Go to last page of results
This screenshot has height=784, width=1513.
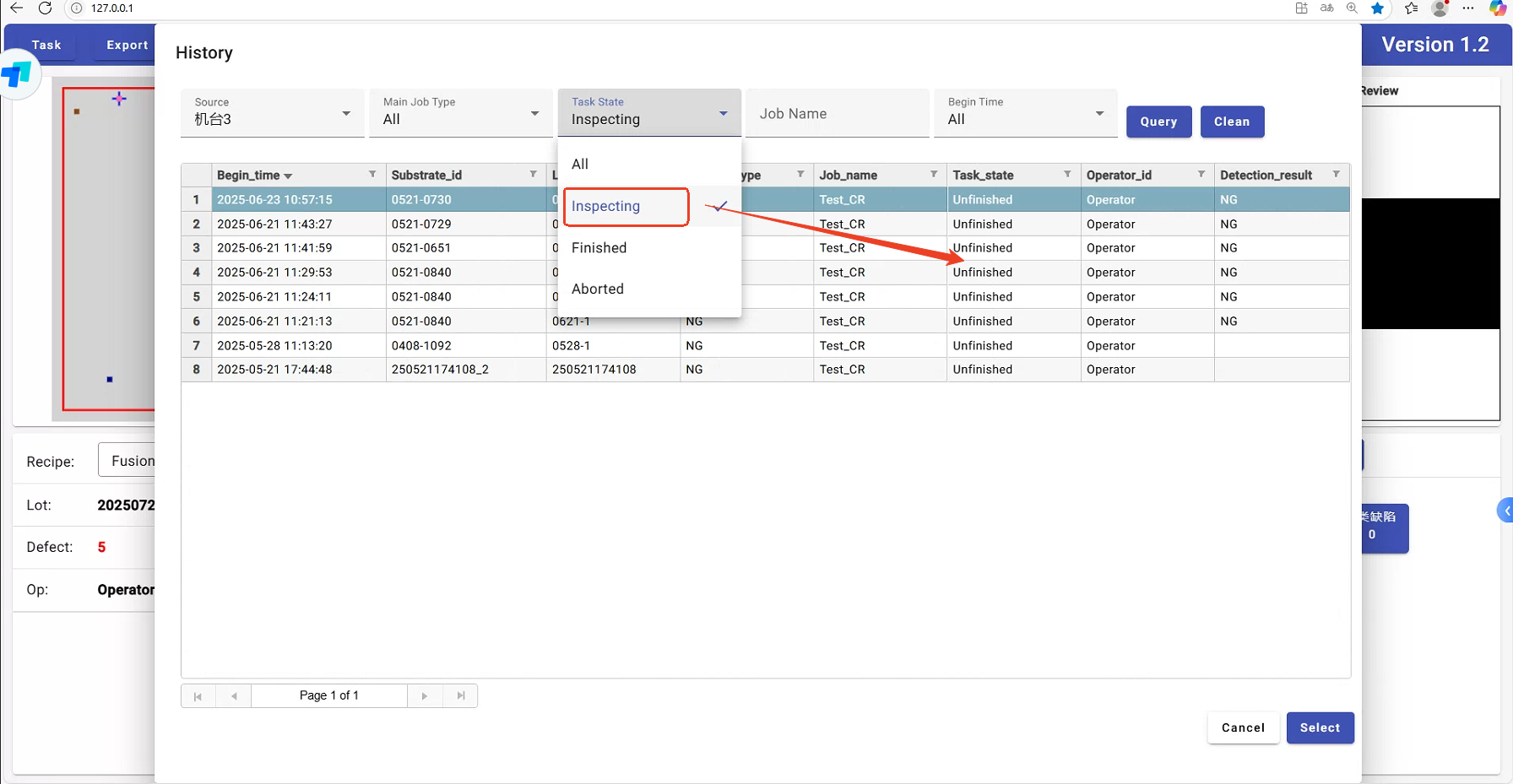point(461,695)
